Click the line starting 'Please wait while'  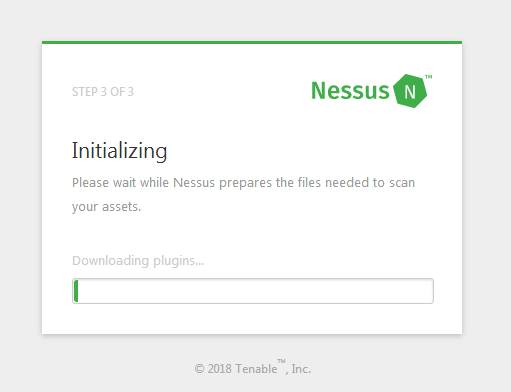[243, 183]
